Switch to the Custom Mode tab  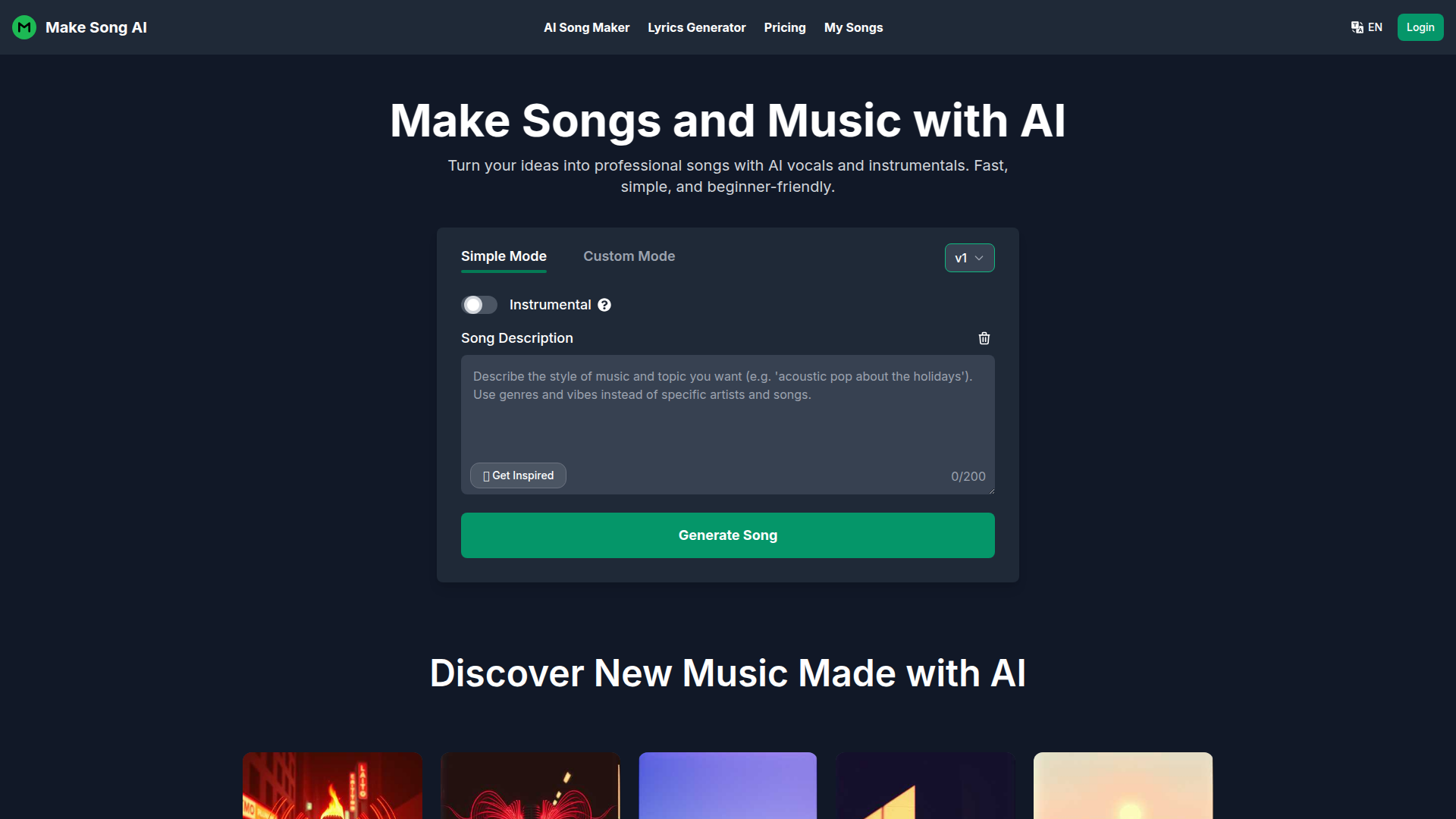(629, 256)
